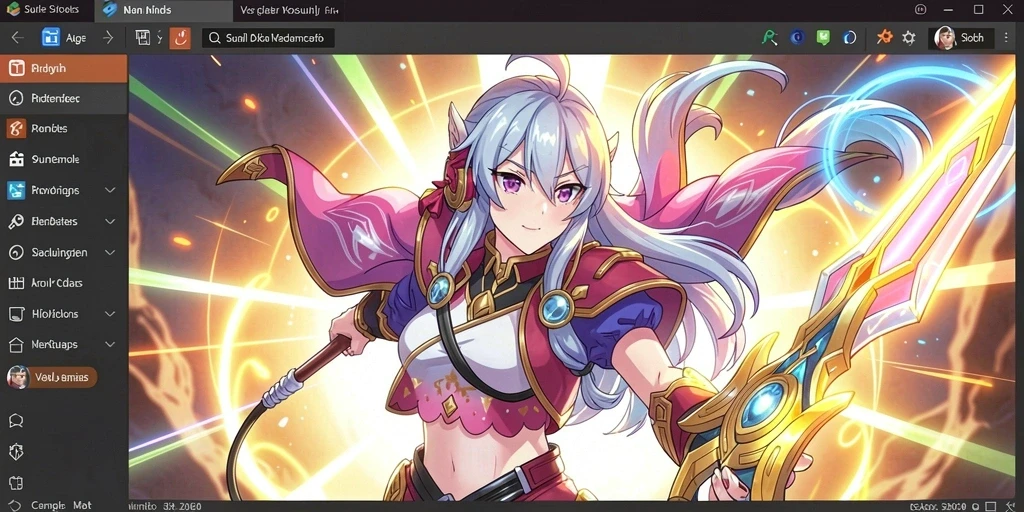Open settings with the white gear icon

click(908, 38)
